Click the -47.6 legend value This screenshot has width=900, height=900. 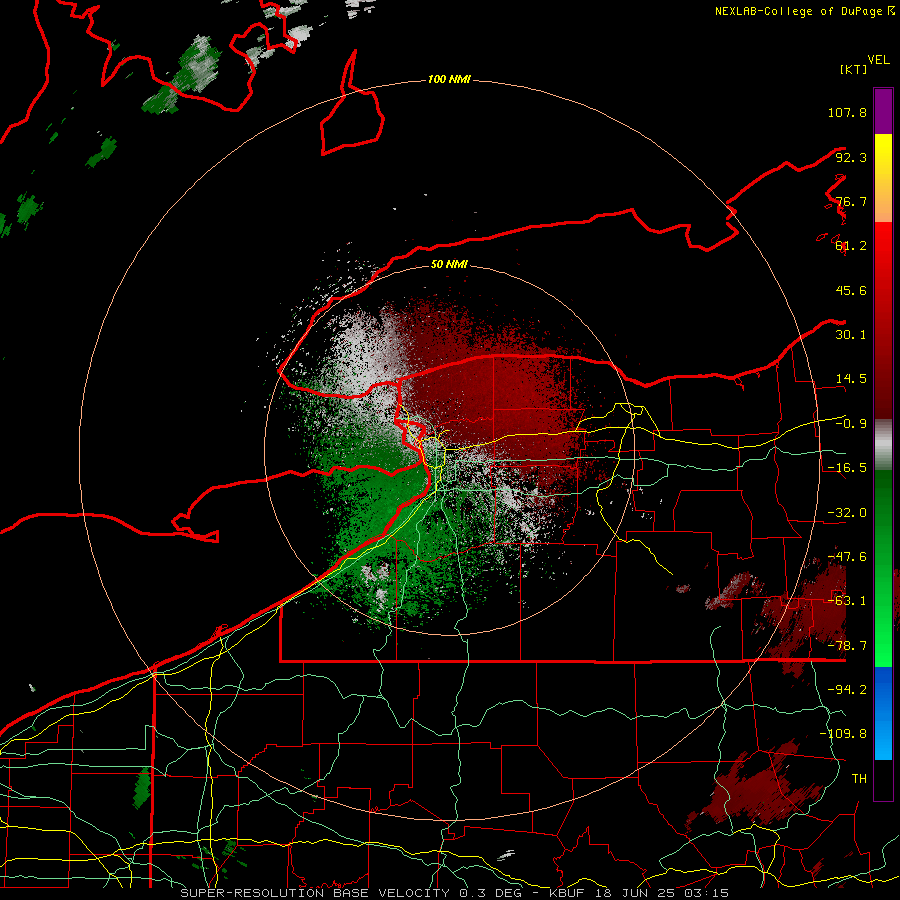click(x=847, y=557)
